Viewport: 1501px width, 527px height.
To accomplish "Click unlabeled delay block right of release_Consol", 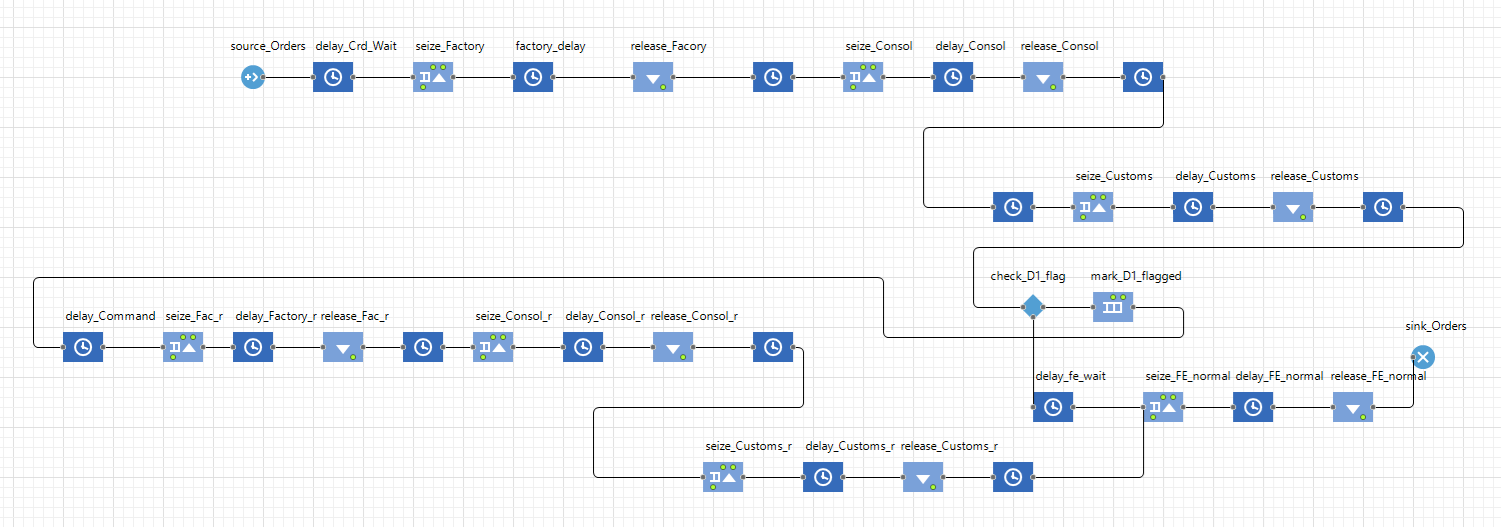I will click(x=1143, y=77).
